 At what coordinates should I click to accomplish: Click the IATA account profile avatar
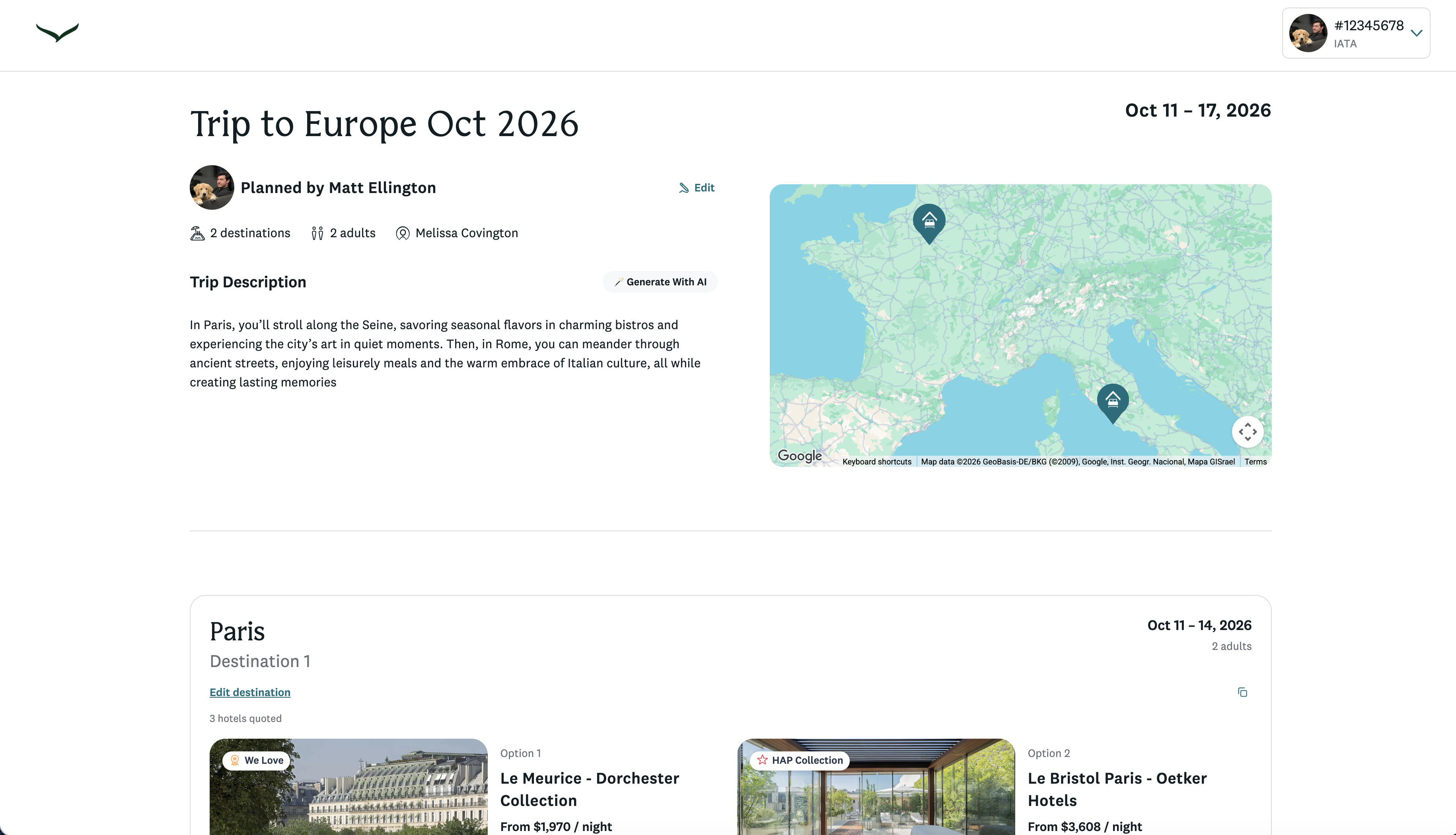pos(1308,33)
